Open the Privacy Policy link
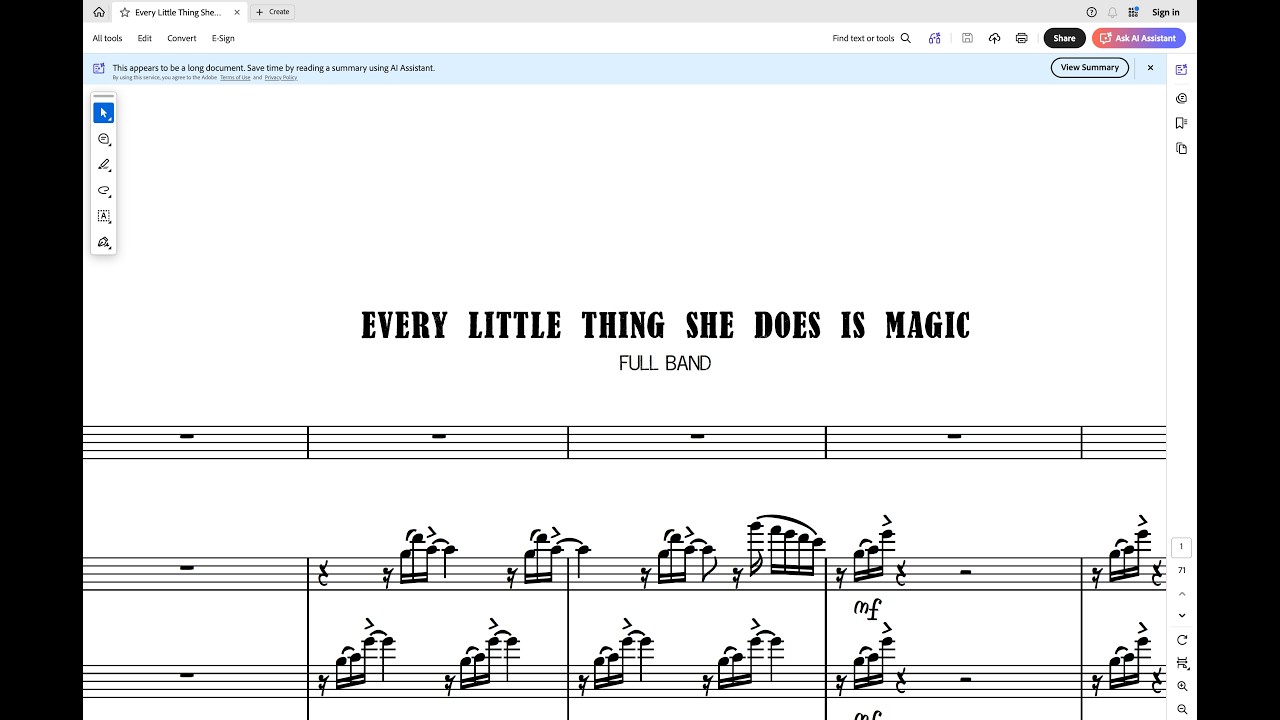Screen dimensions: 1280x720 [281, 77]
